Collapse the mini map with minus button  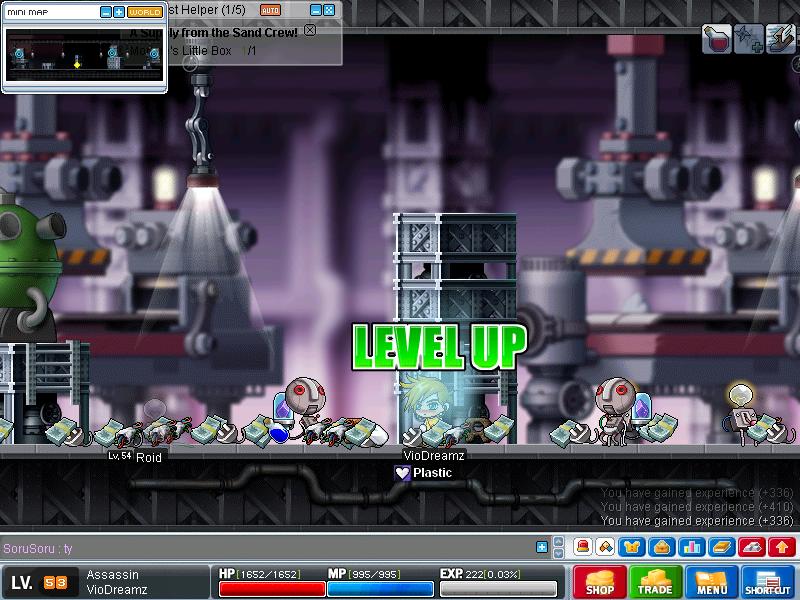click(x=106, y=12)
